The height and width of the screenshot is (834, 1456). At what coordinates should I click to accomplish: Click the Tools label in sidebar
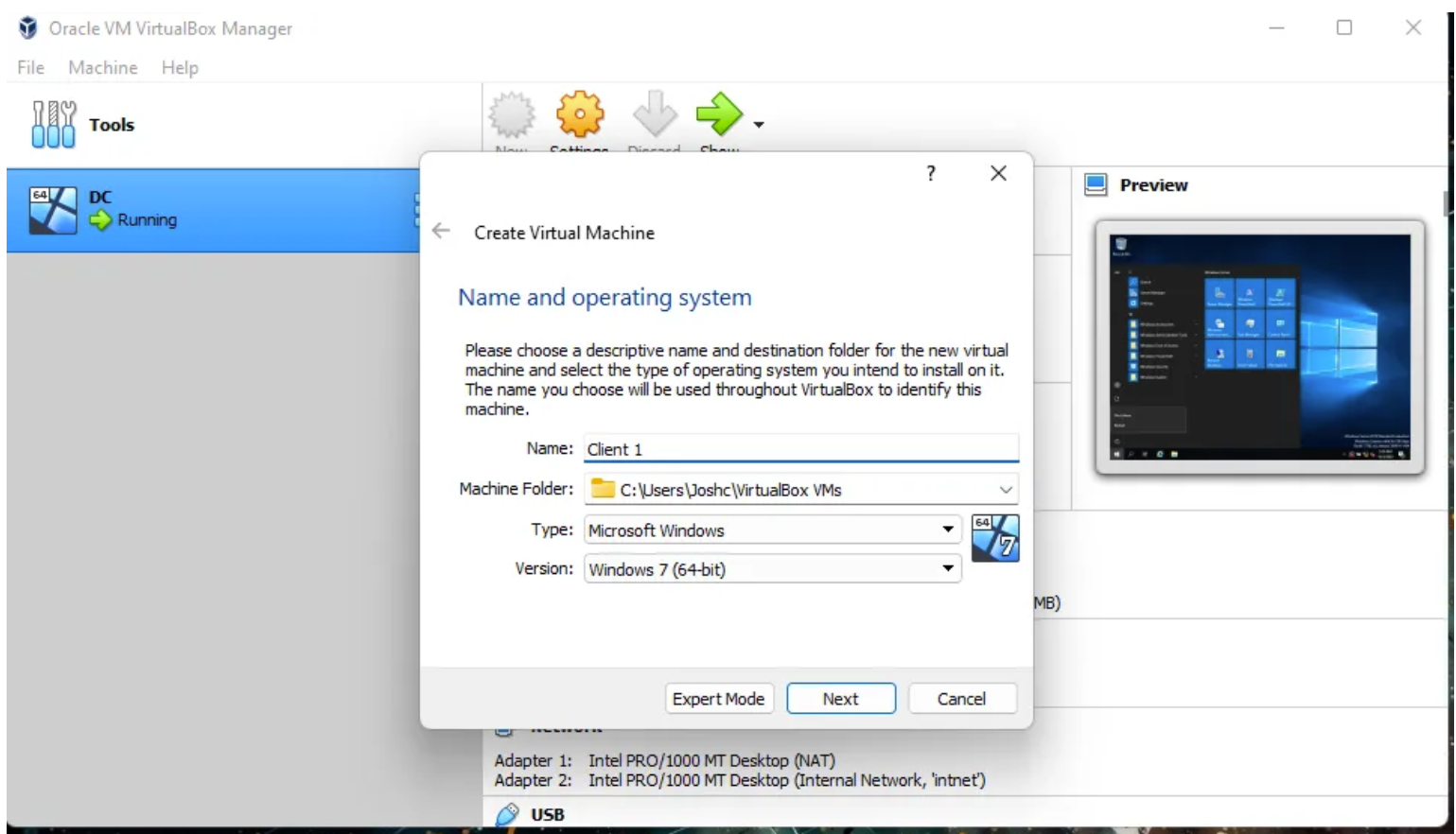(112, 125)
